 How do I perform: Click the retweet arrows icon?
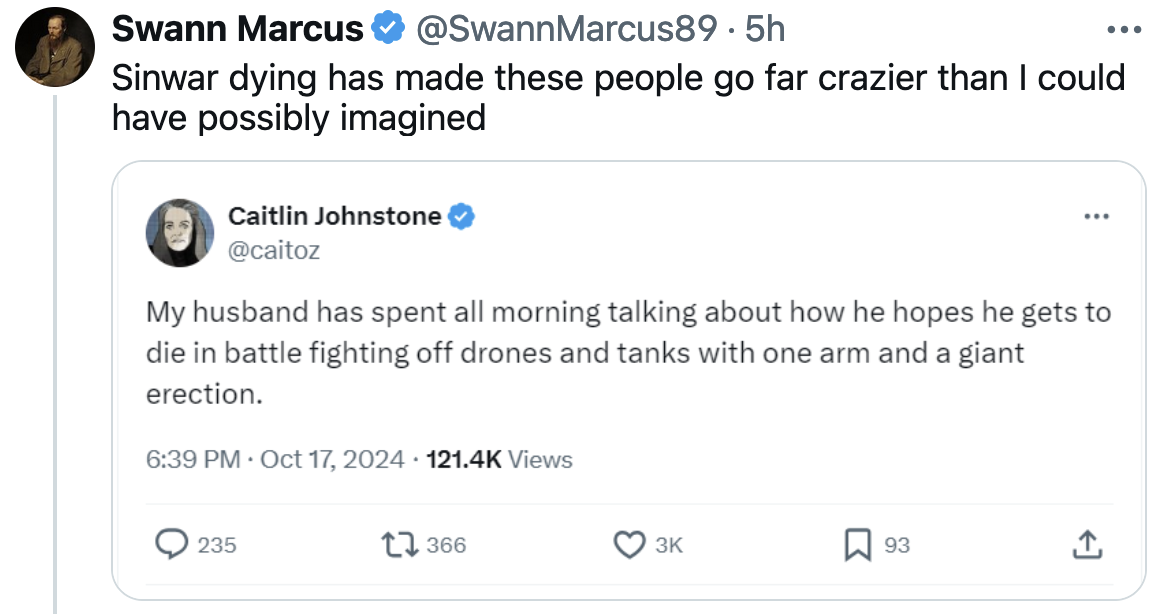tap(401, 544)
